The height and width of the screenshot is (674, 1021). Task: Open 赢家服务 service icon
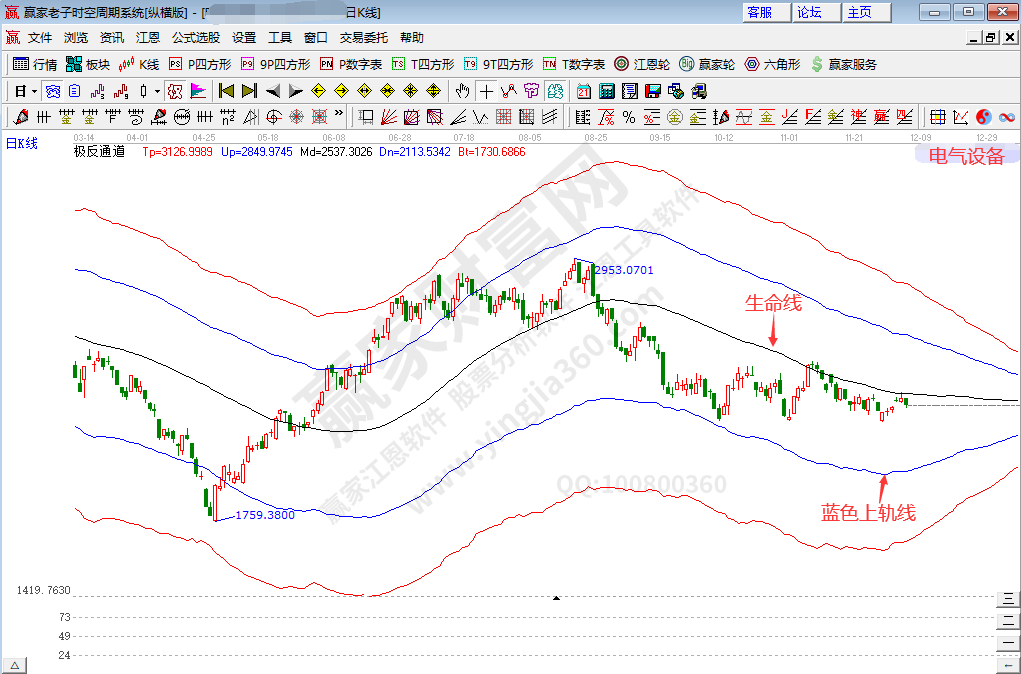[844, 64]
